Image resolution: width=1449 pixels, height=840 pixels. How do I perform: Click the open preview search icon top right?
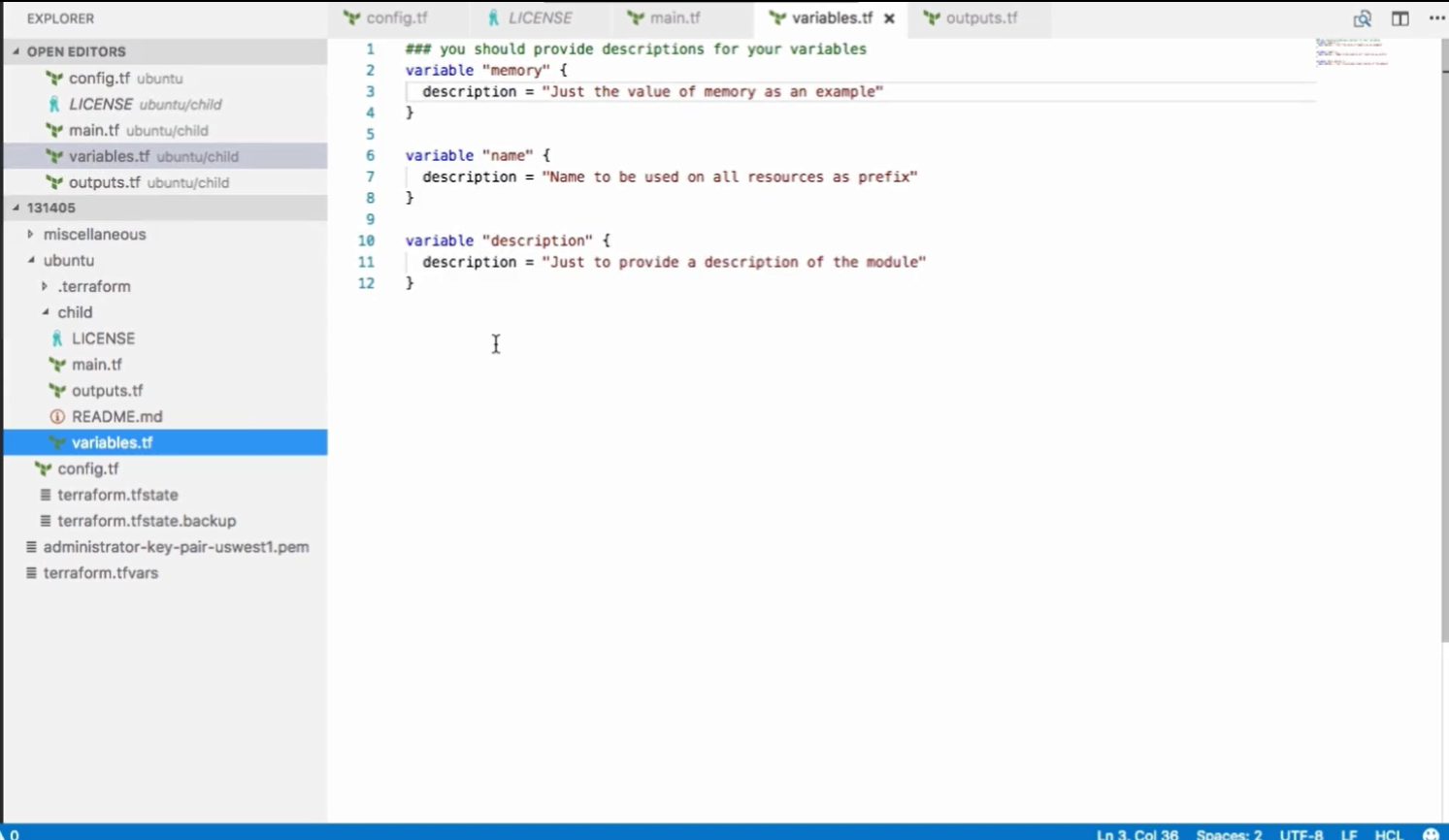click(x=1363, y=18)
